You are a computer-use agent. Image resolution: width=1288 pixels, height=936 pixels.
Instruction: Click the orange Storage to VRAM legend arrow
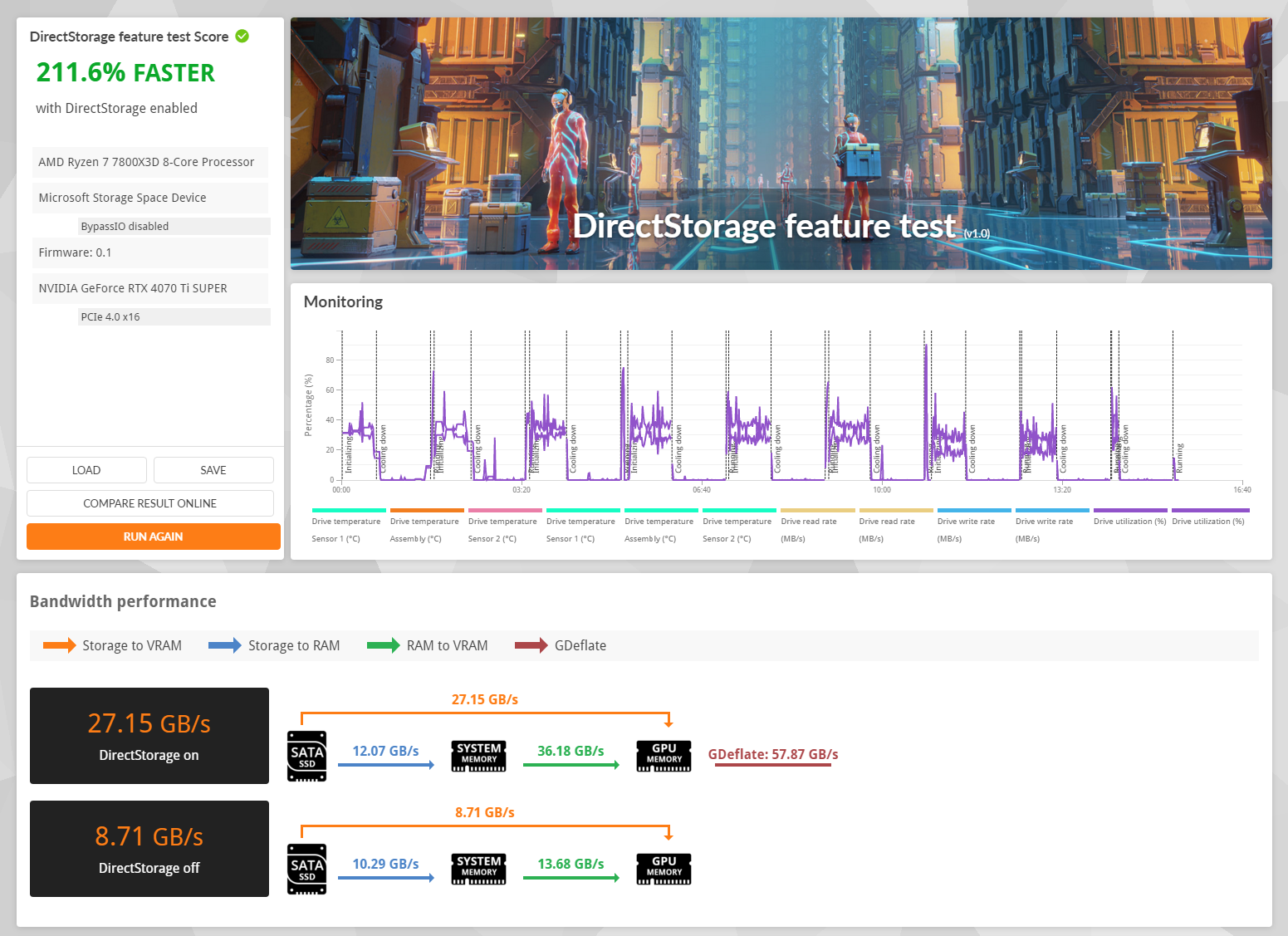click(x=59, y=645)
